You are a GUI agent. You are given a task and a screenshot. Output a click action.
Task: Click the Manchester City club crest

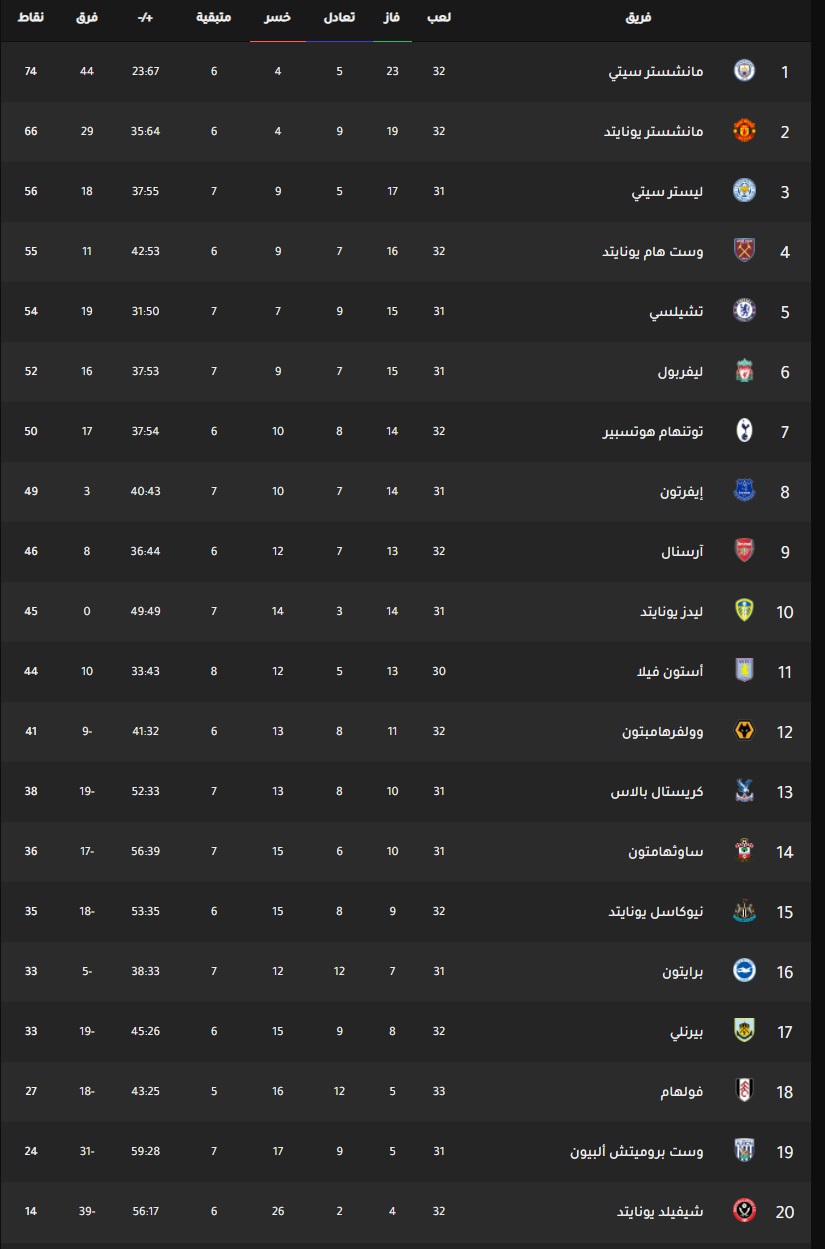coord(744,71)
